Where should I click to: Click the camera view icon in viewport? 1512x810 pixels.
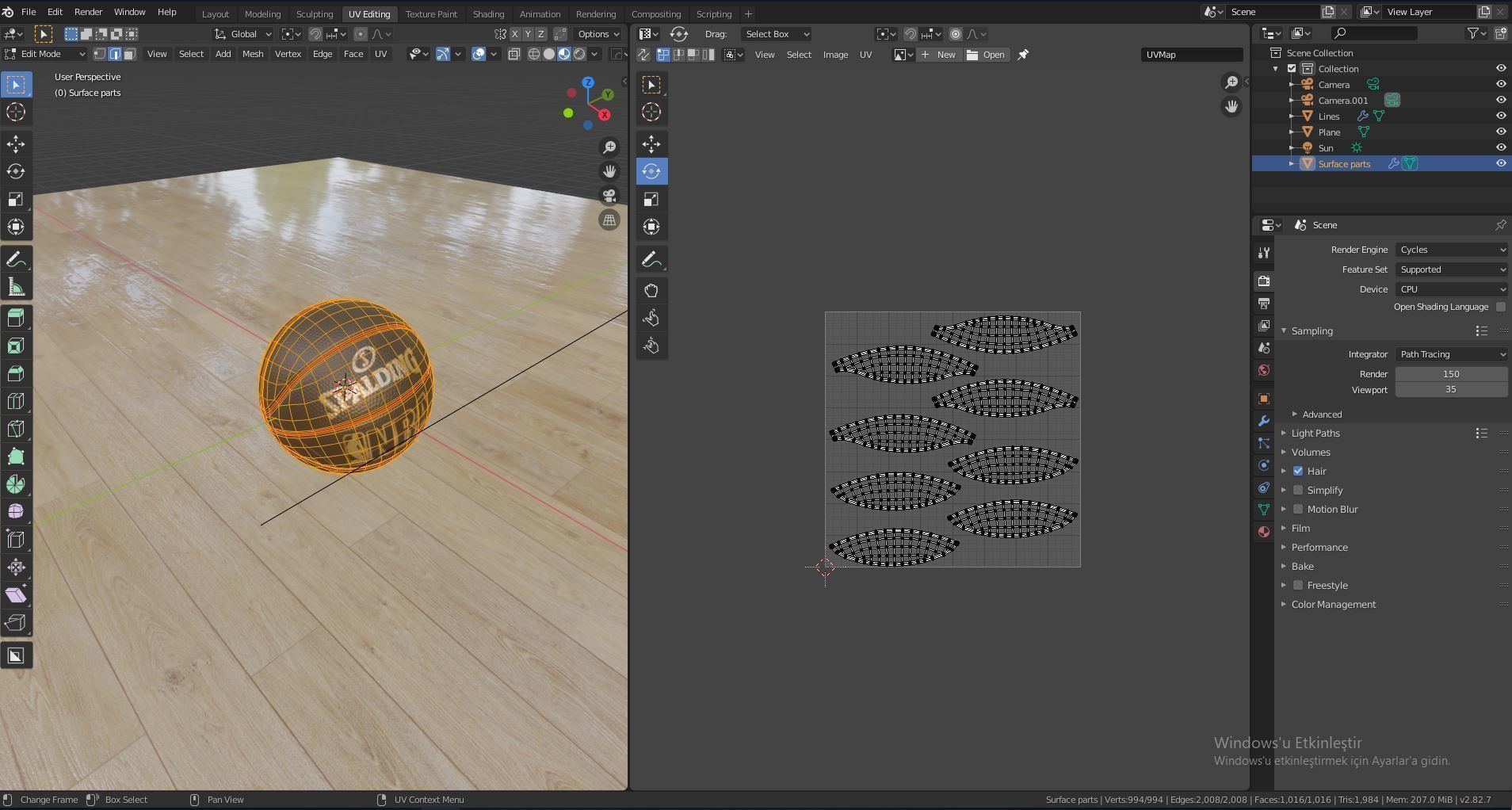tap(609, 196)
